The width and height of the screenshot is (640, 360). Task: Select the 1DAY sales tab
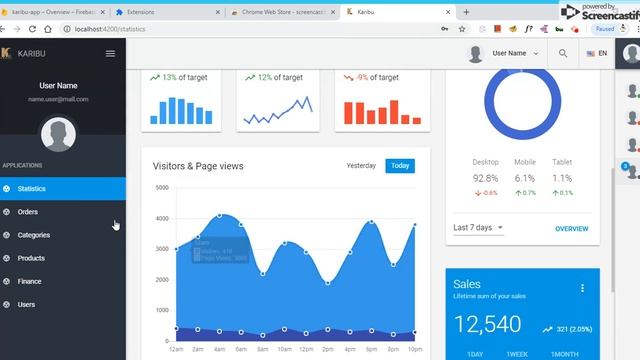click(x=475, y=354)
